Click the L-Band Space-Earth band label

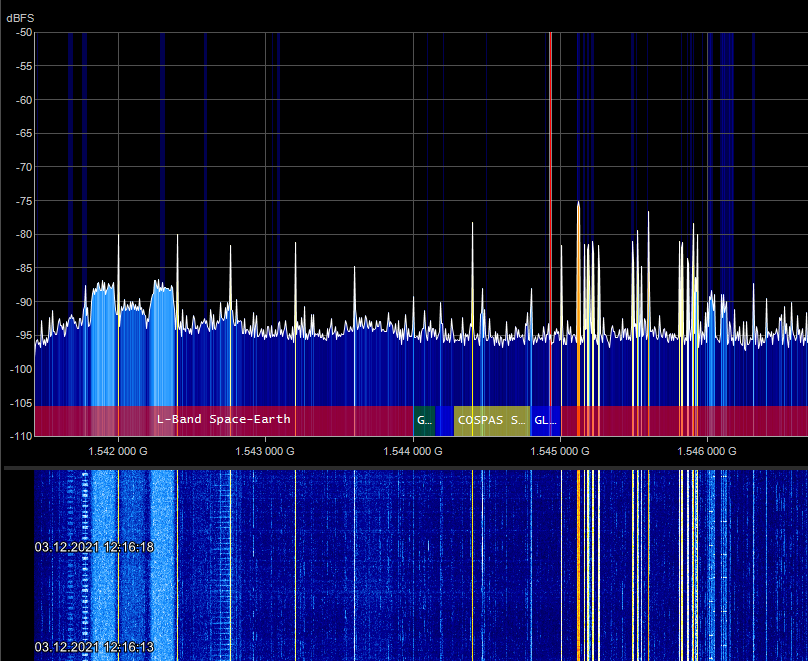pyautogui.click(x=224, y=419)
